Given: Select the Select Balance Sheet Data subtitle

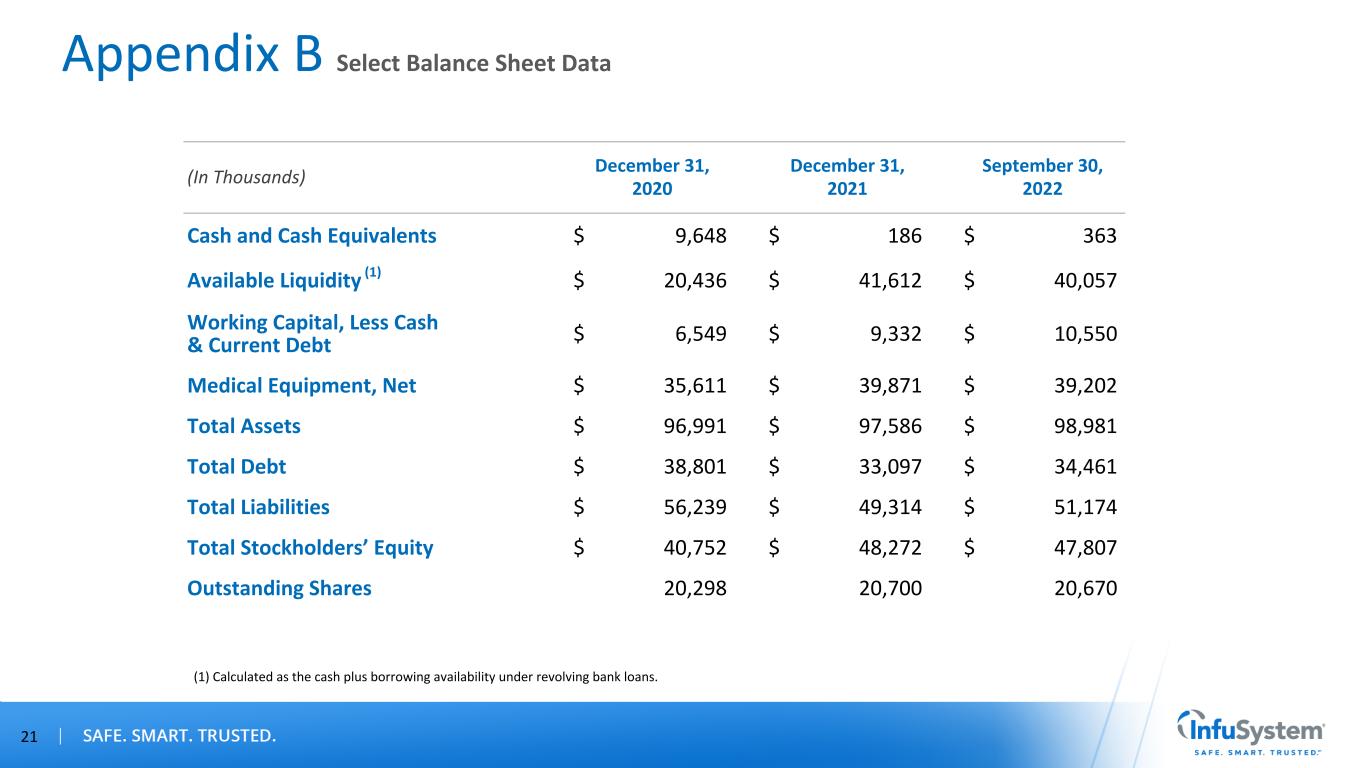Looking at the screenshot, I should 473,64.
